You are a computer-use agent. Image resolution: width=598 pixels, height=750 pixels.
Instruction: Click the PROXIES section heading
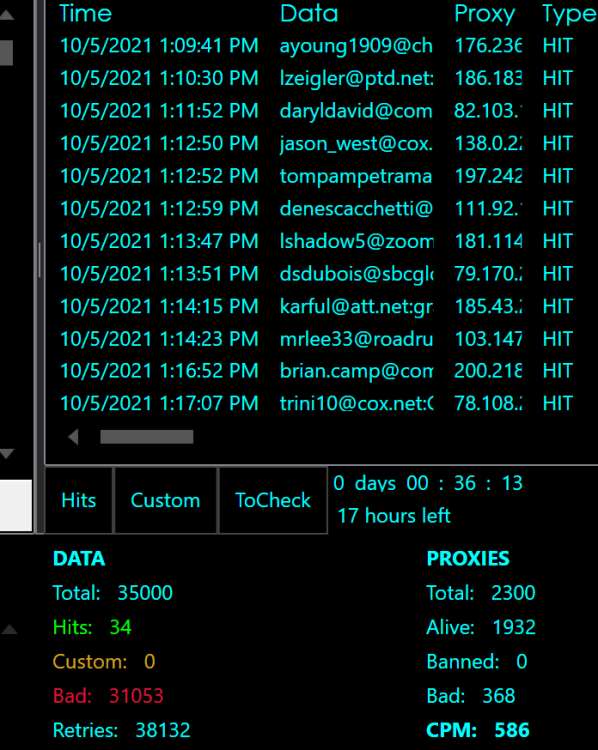click(x=468, y=559)
